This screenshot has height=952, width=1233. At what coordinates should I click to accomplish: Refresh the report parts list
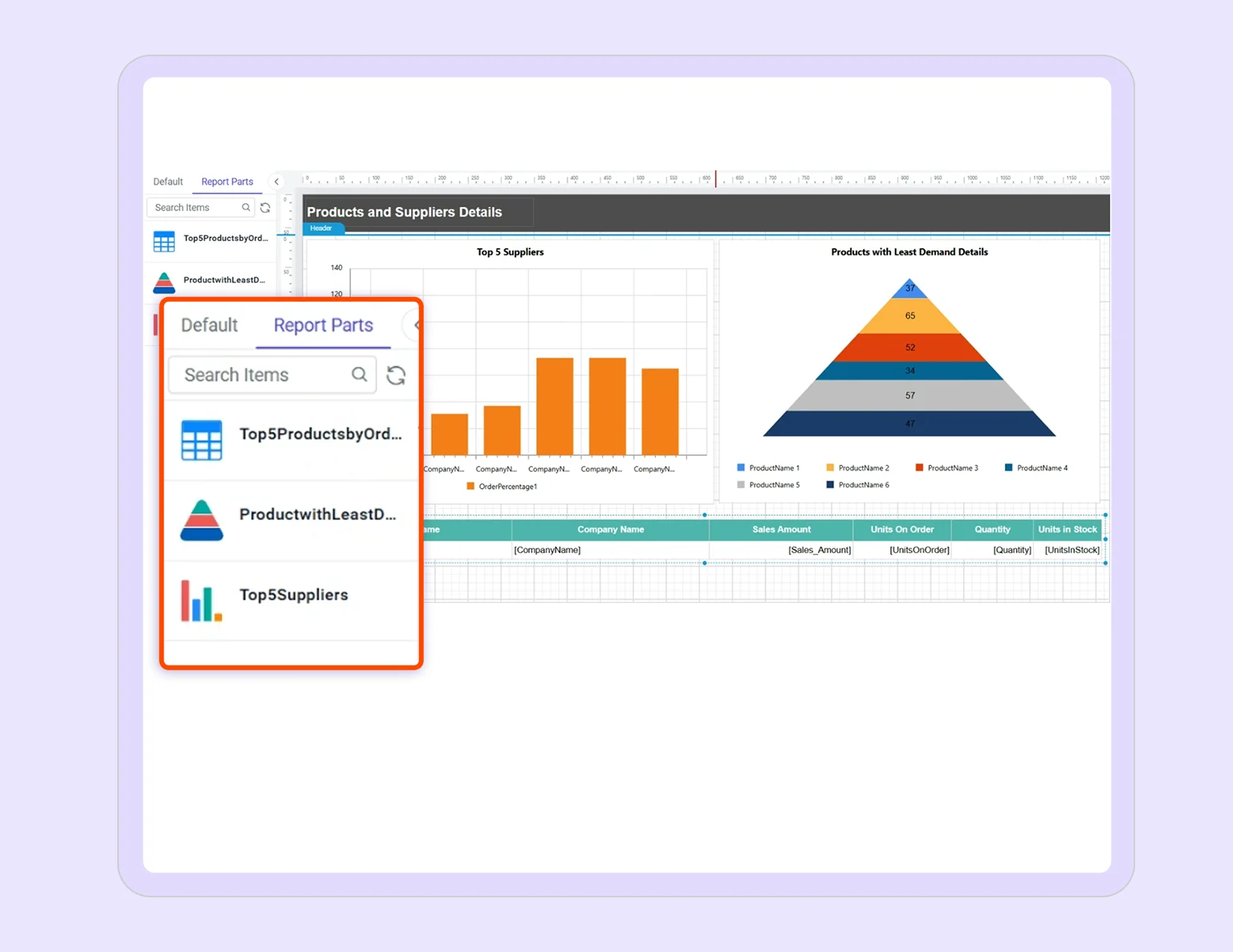click(396, 374)
